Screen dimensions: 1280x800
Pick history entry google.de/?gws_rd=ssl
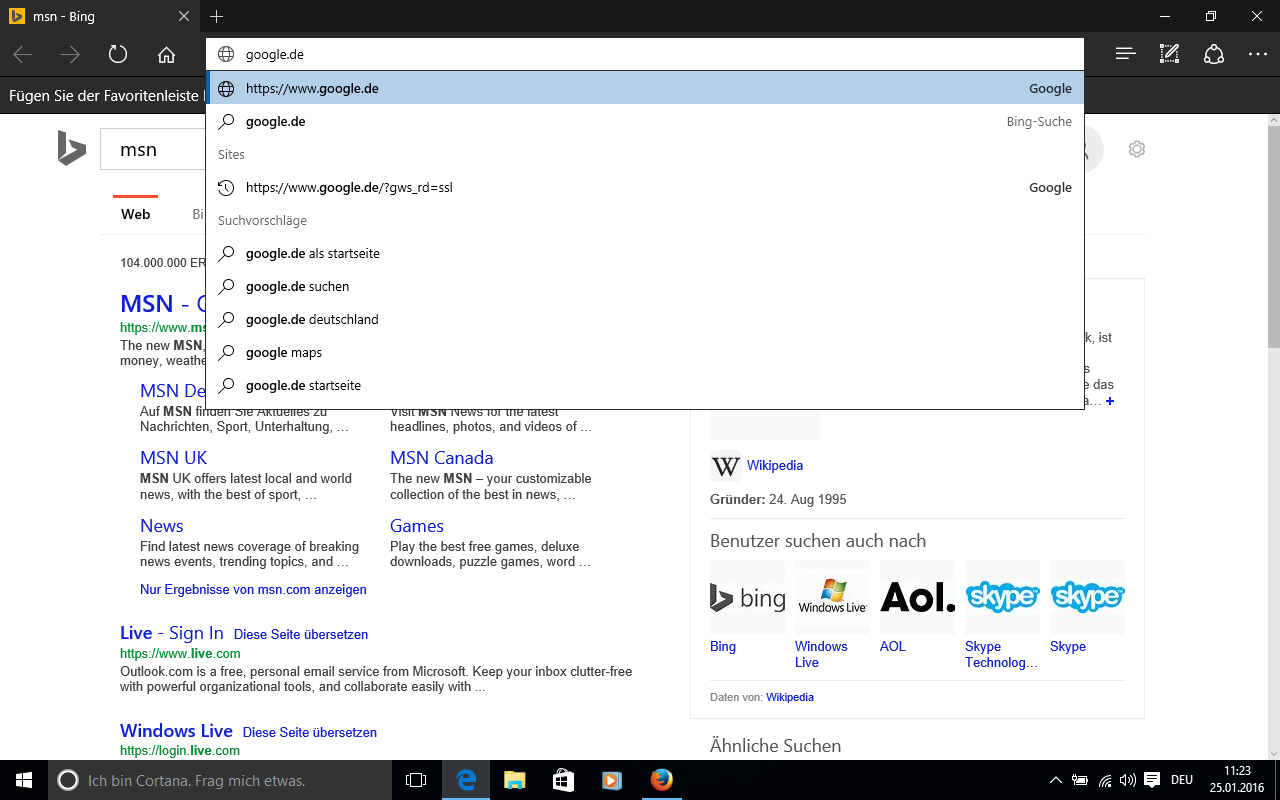[x=644, y=187]
